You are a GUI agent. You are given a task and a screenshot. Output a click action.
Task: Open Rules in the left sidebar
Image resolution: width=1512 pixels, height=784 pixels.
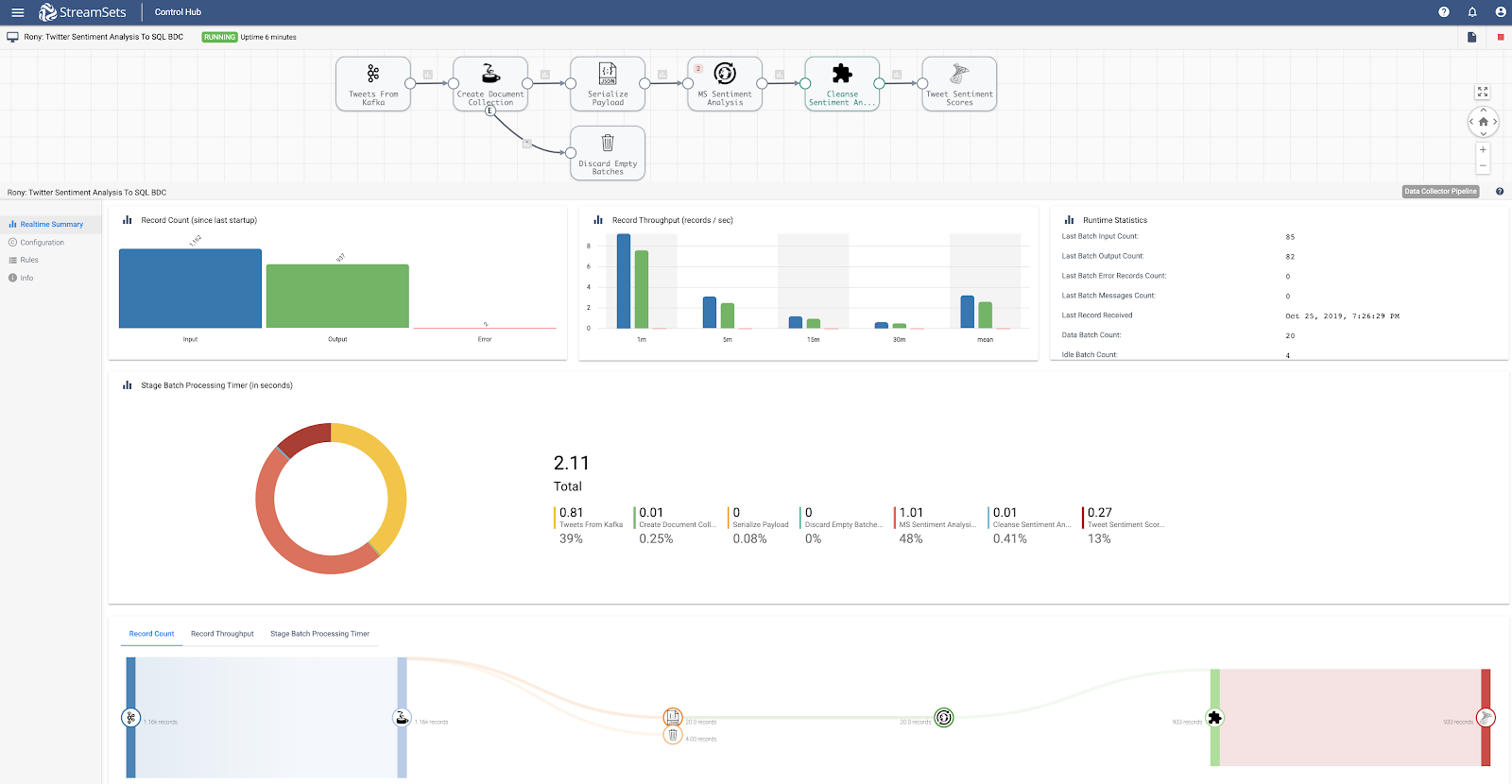tap(29, 260)
